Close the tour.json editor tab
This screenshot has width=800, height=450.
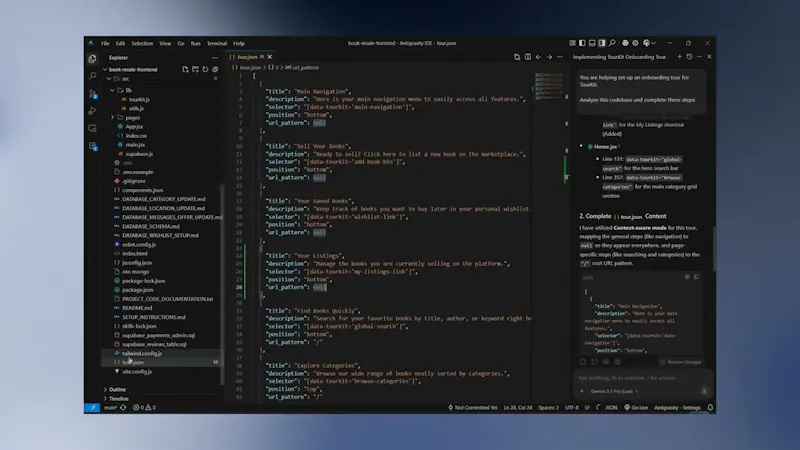(270, 57)
